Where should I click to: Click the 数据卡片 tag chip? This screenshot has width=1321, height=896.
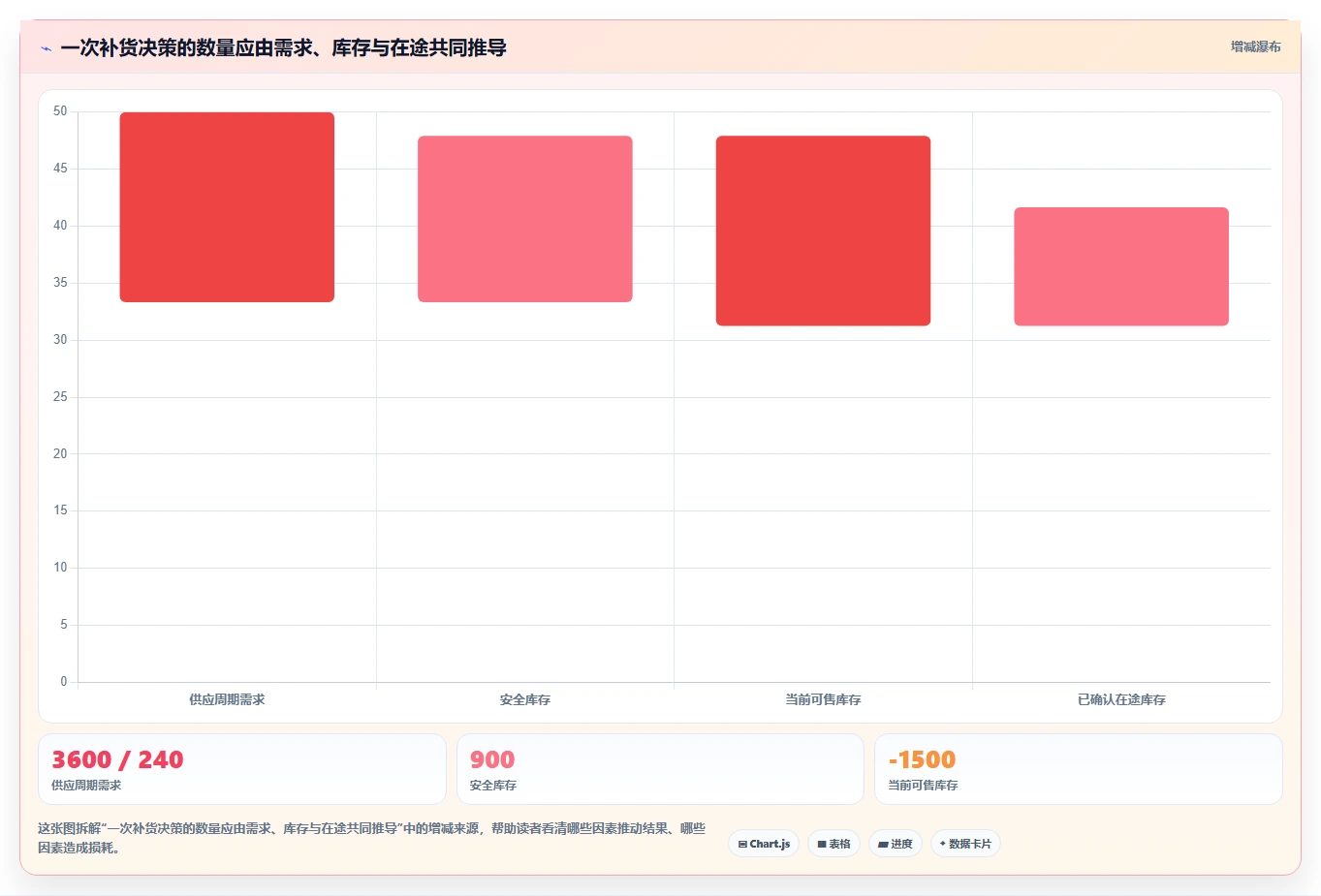tap(965, 844)
